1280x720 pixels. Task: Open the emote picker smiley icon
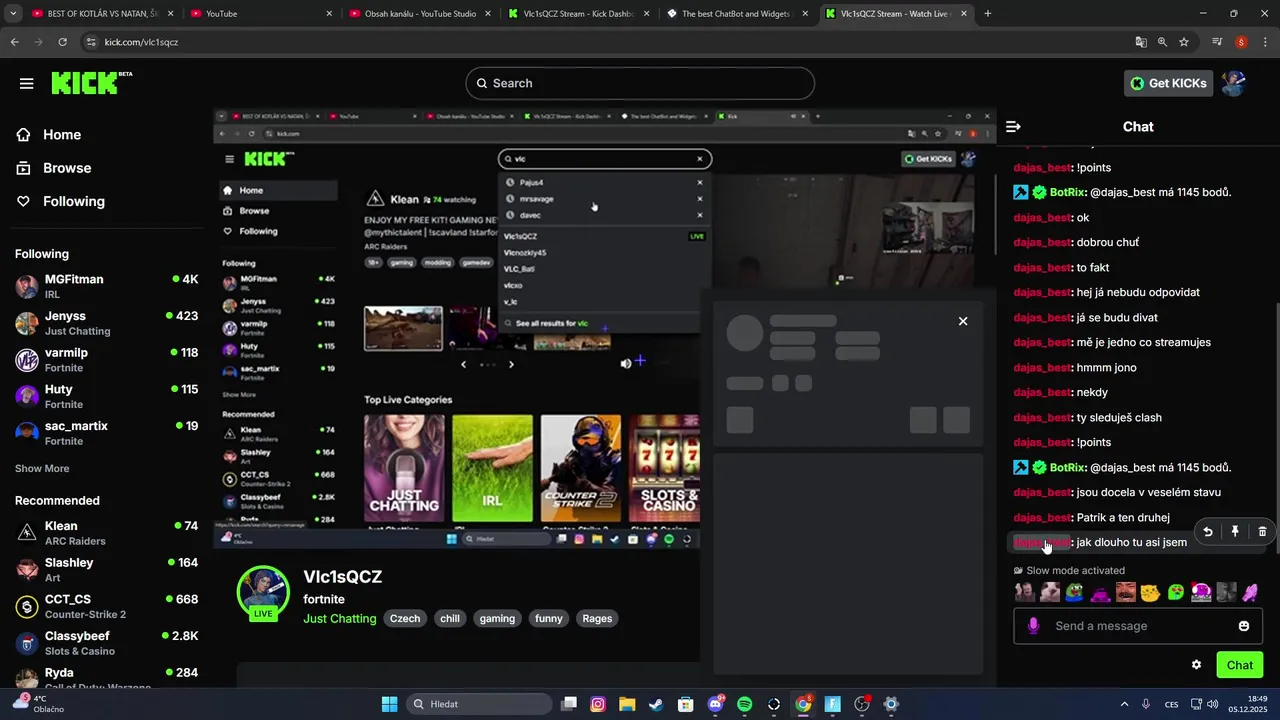(x=1244, y=626)
